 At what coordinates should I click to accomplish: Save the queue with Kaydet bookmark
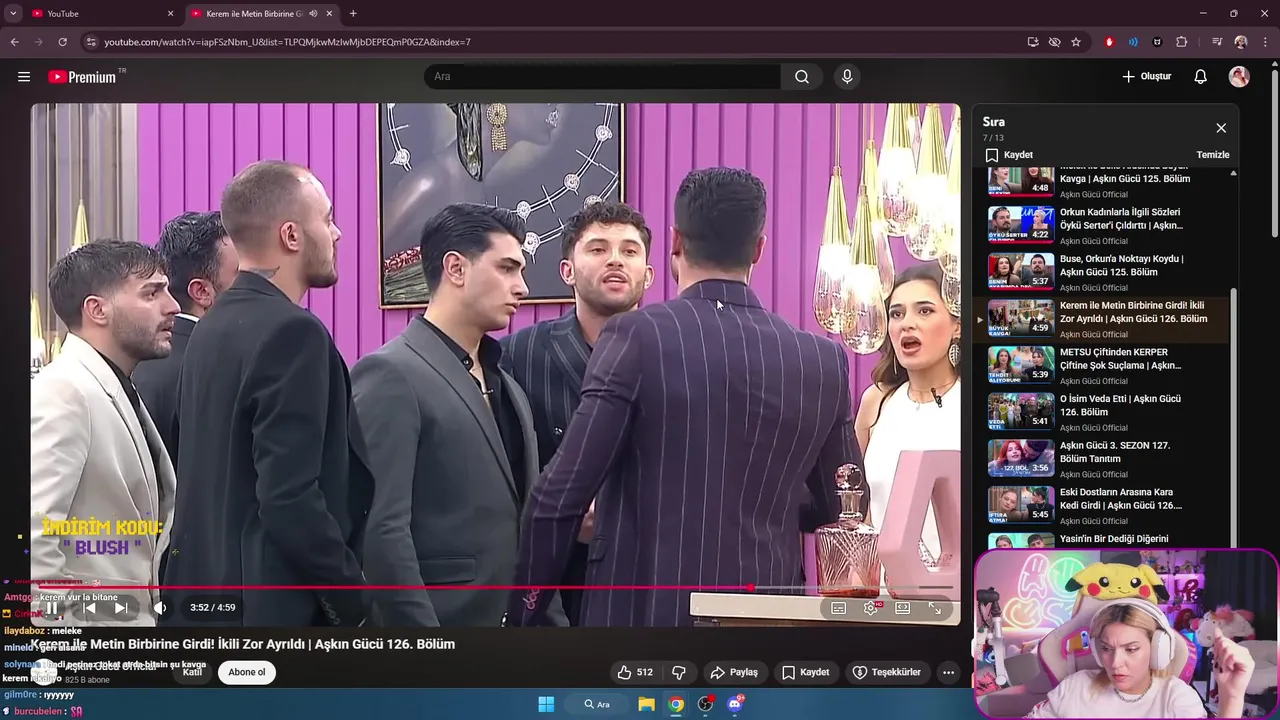point(1009,155)
